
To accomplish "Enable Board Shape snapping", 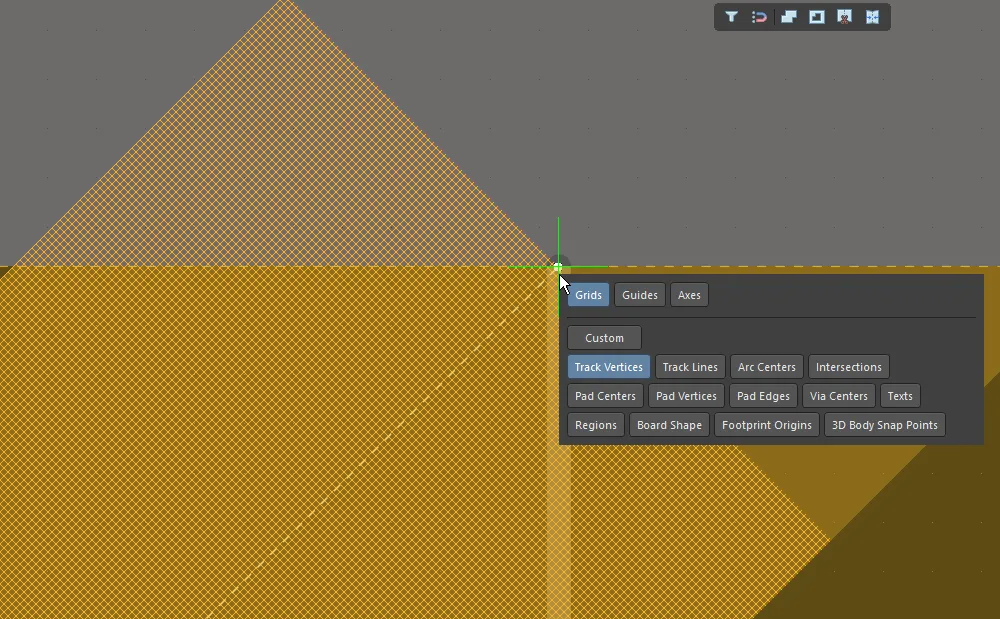I will pyautogui.click(x=668, y=425).
